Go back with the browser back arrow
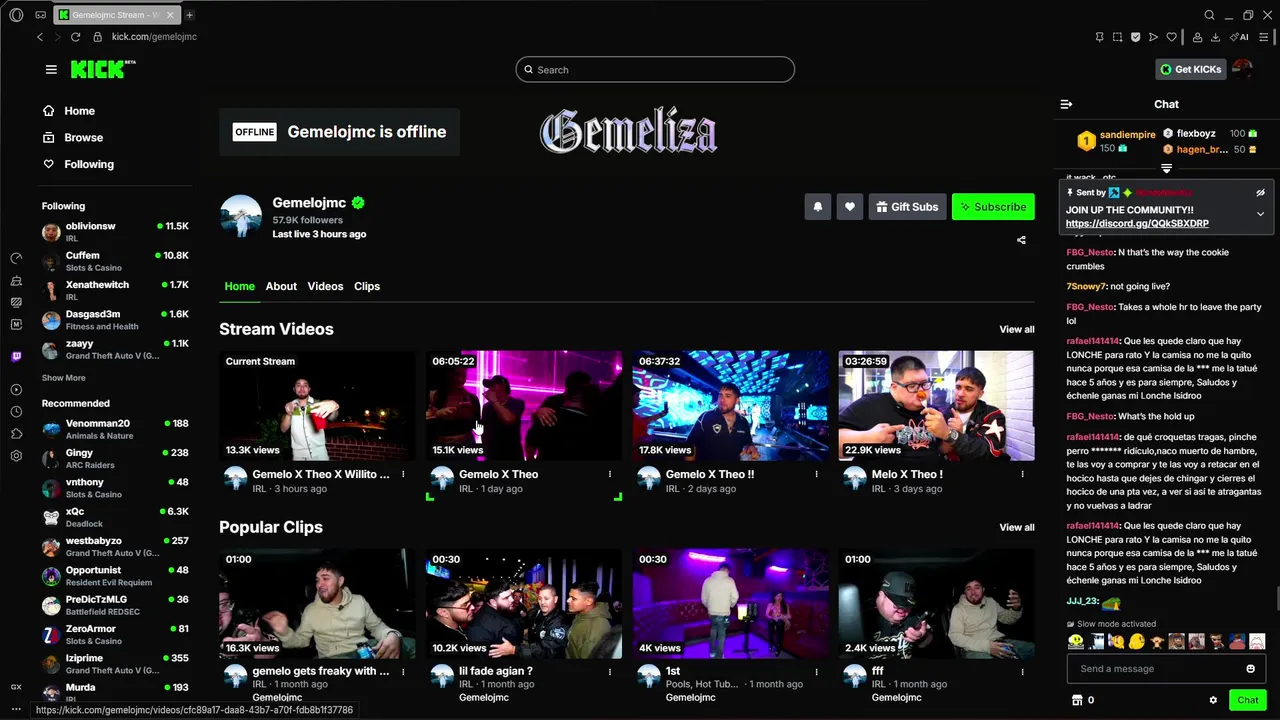This screenshot has height=720, width=1280. (40, 37)
